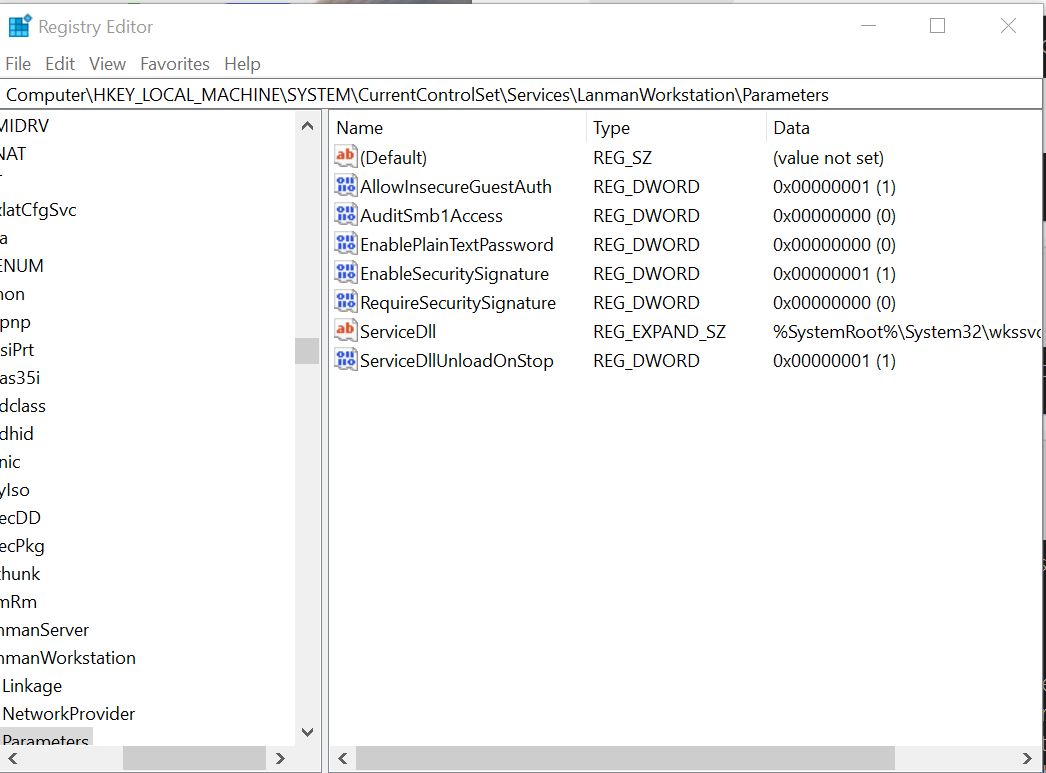Click the EnablePlainTextPassword DWORD icon
This screenshot has width=1046, height=773.
coord(346,244)
